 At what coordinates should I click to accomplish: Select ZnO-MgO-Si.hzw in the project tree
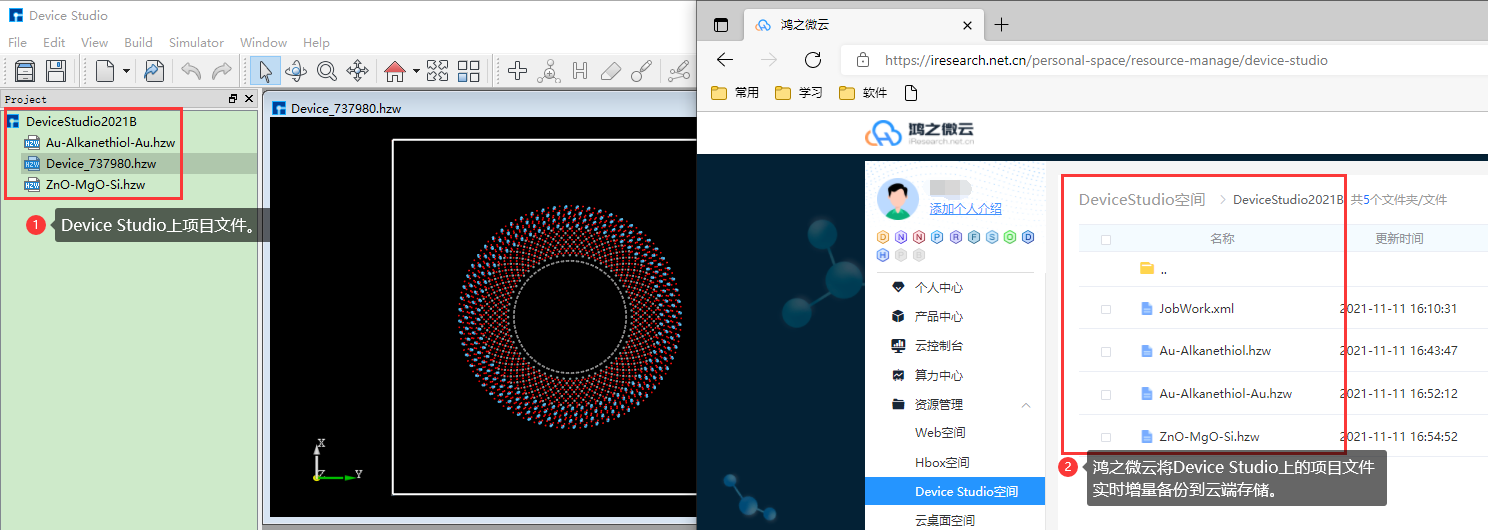pos(95,185)
